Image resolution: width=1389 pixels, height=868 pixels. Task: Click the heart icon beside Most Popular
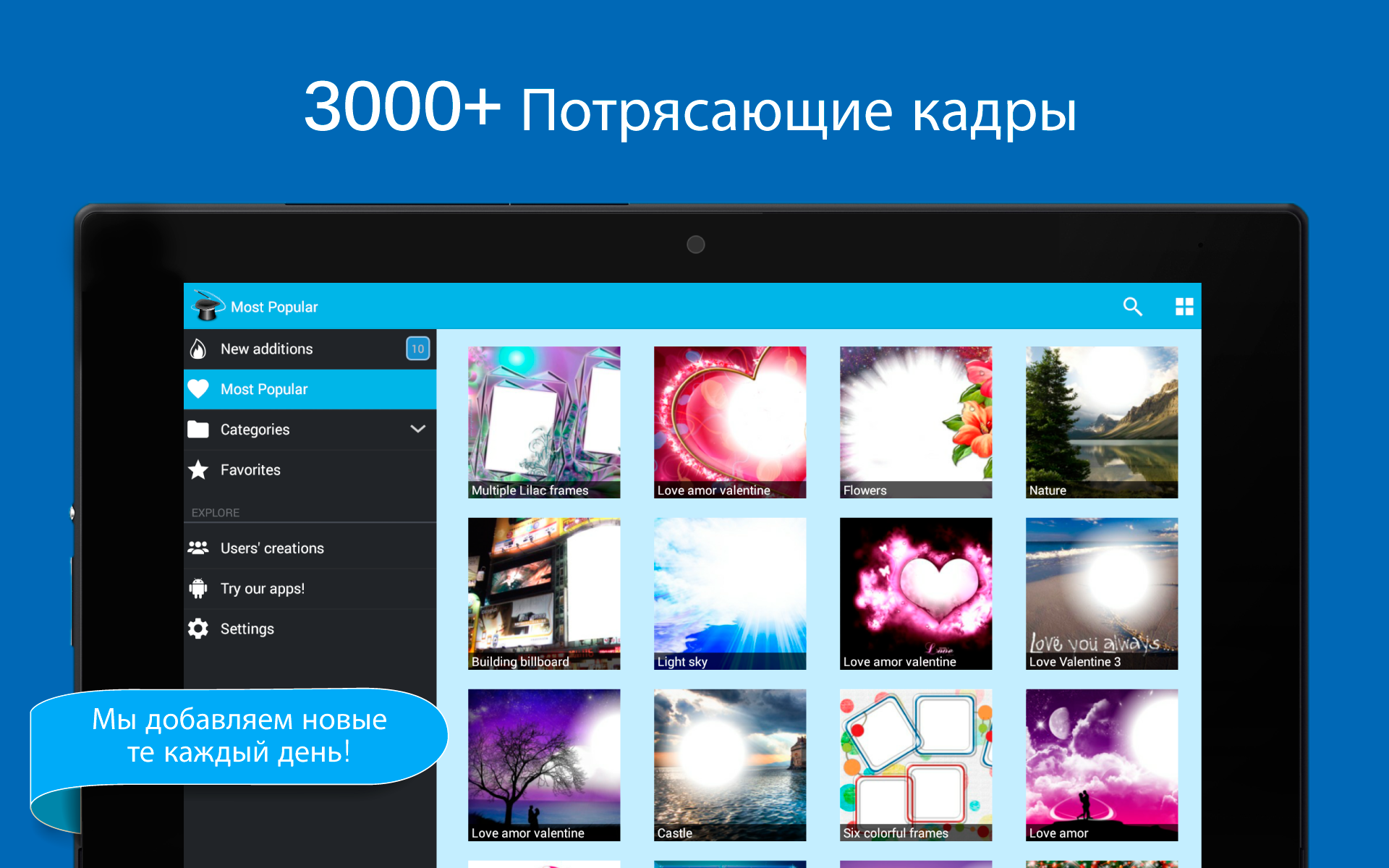click(198, 389)
